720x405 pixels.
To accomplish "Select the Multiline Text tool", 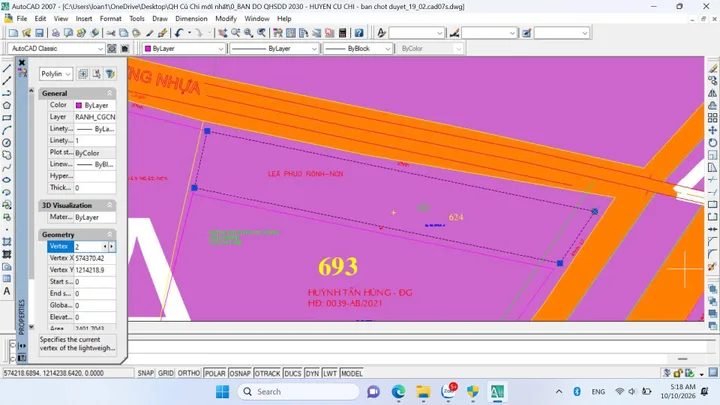I will pyautogui.click(x=7, y=291).
